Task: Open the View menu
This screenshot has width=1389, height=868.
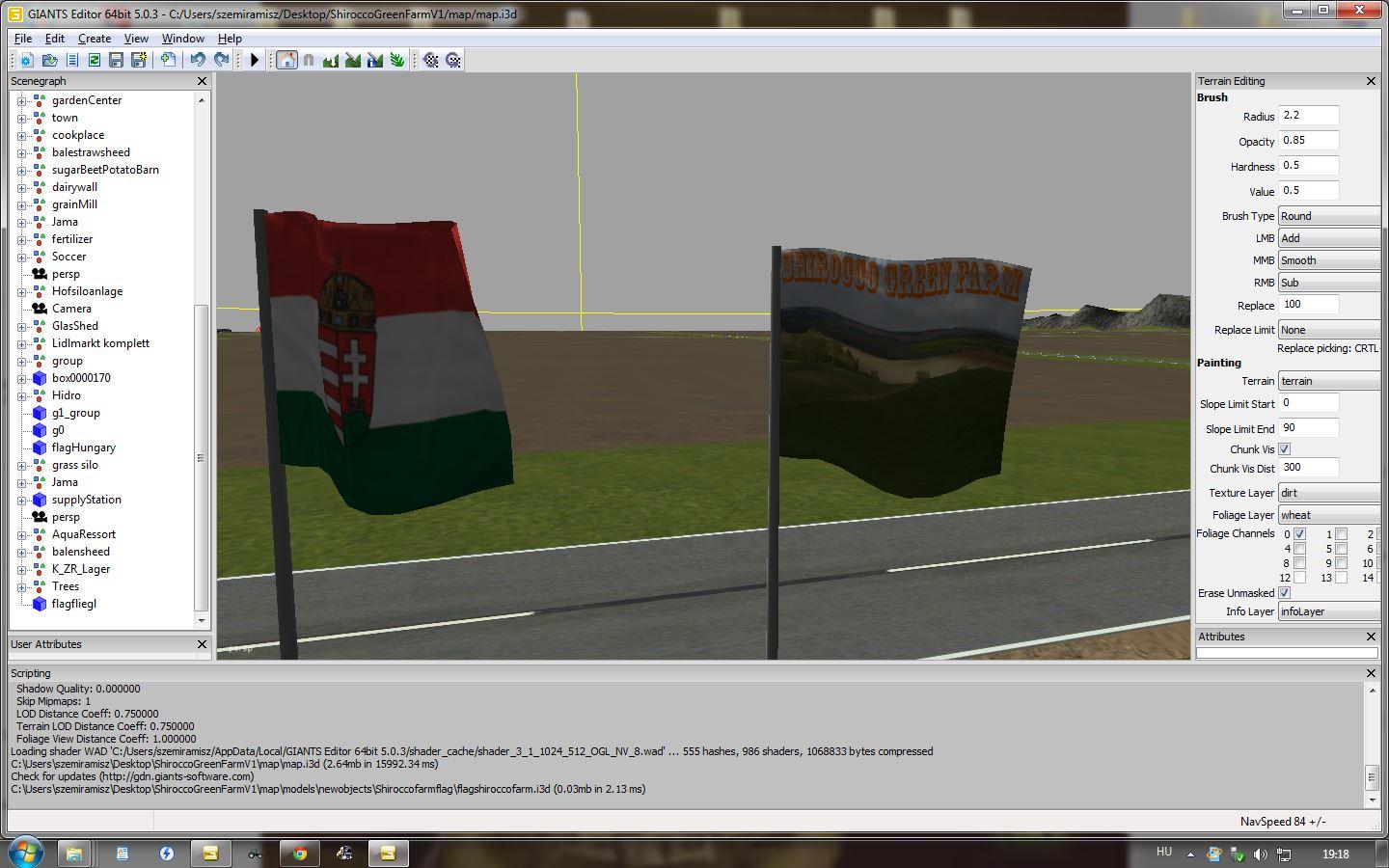Action: tap(136, 39)
